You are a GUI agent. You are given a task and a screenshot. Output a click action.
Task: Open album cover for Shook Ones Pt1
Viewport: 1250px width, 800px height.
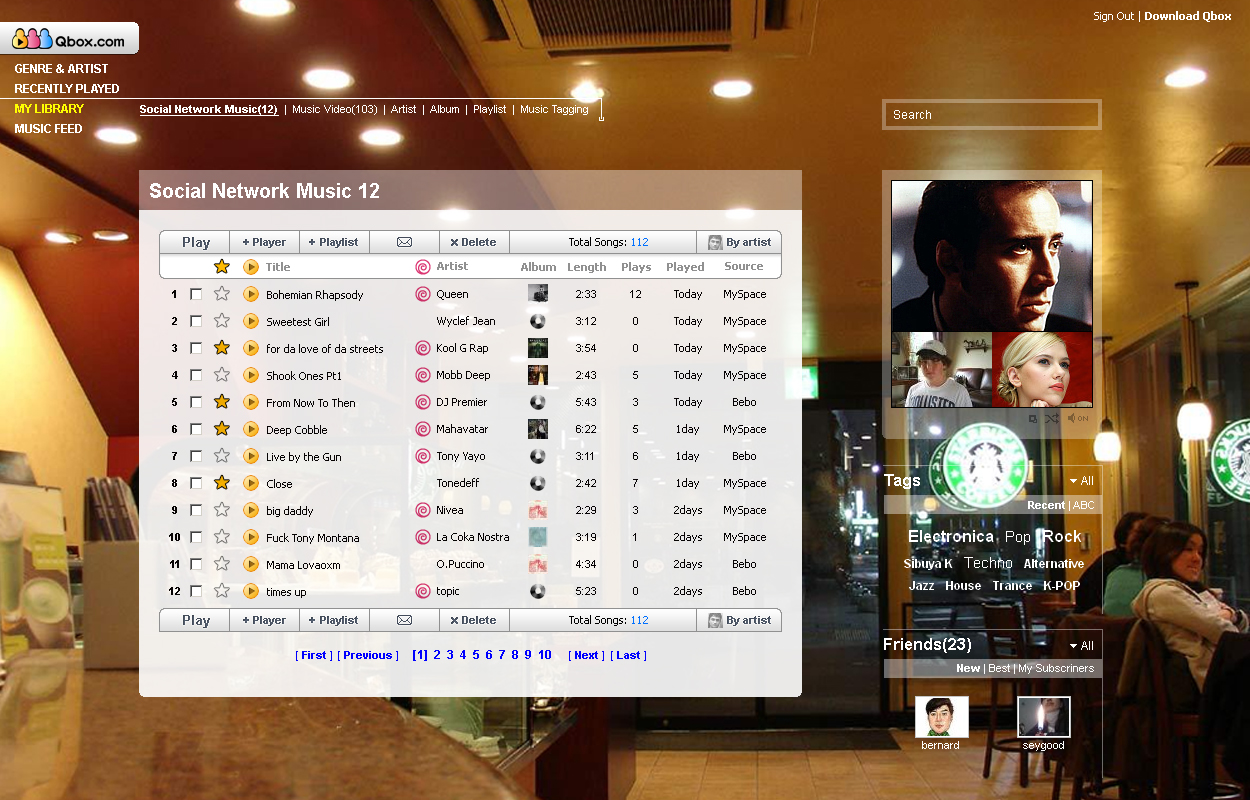(x=538, y=375)
